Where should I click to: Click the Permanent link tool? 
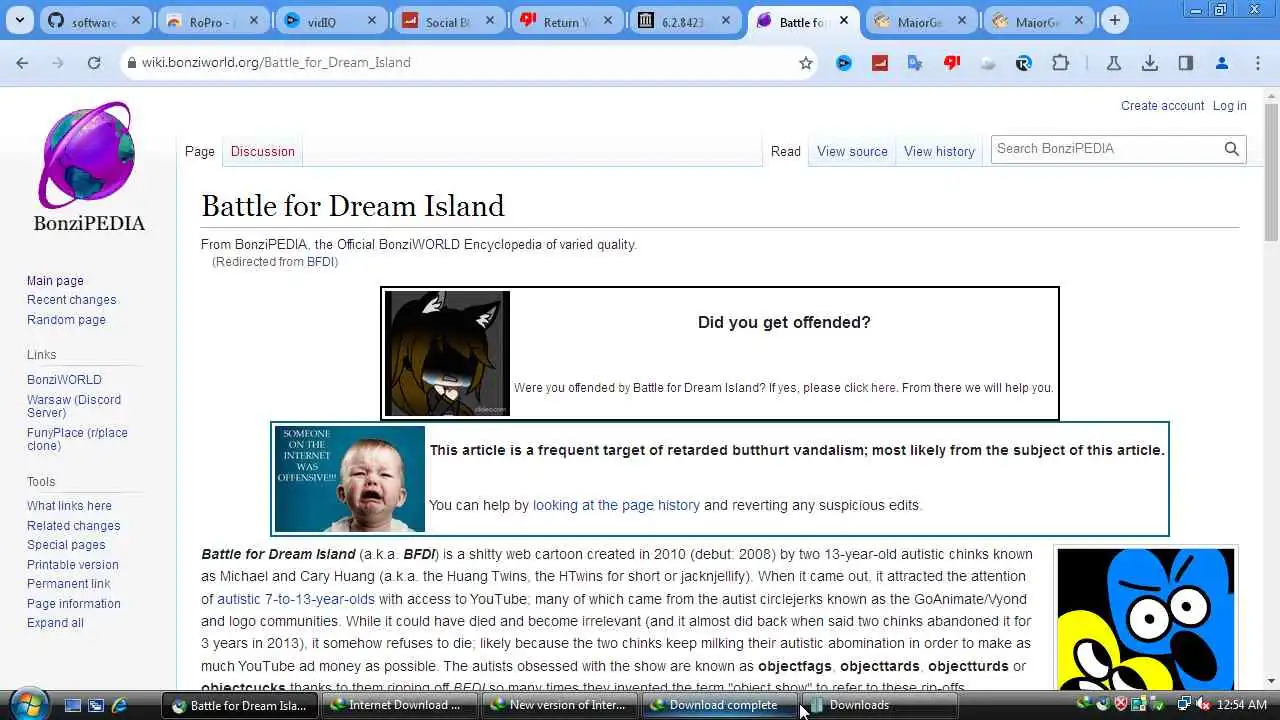[x=68, y=584]
